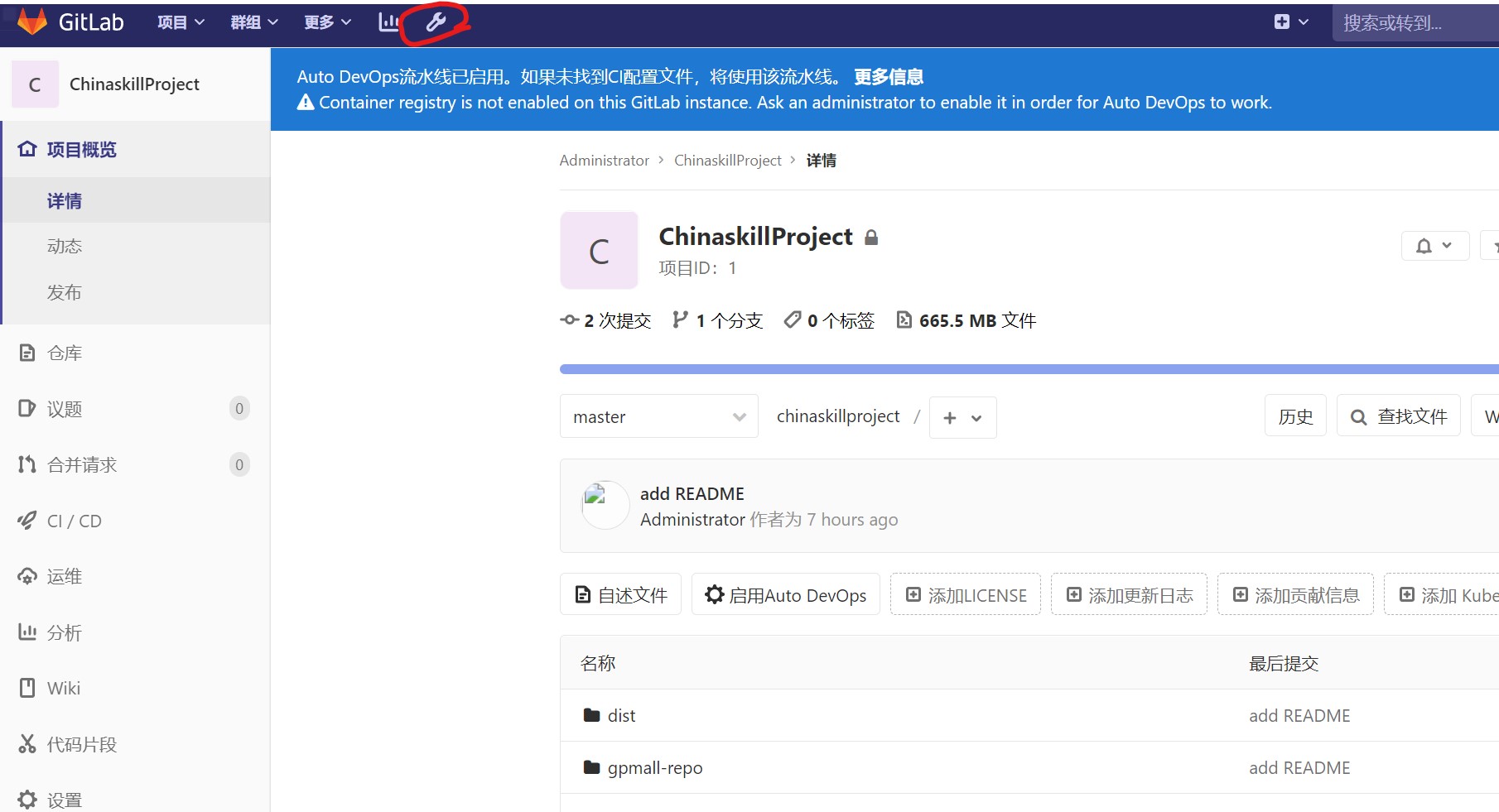The height and width of the screenshot is (812, 1499).
Task: Open the 运维 operations sidebar item
Action: [x=64, y=576]
